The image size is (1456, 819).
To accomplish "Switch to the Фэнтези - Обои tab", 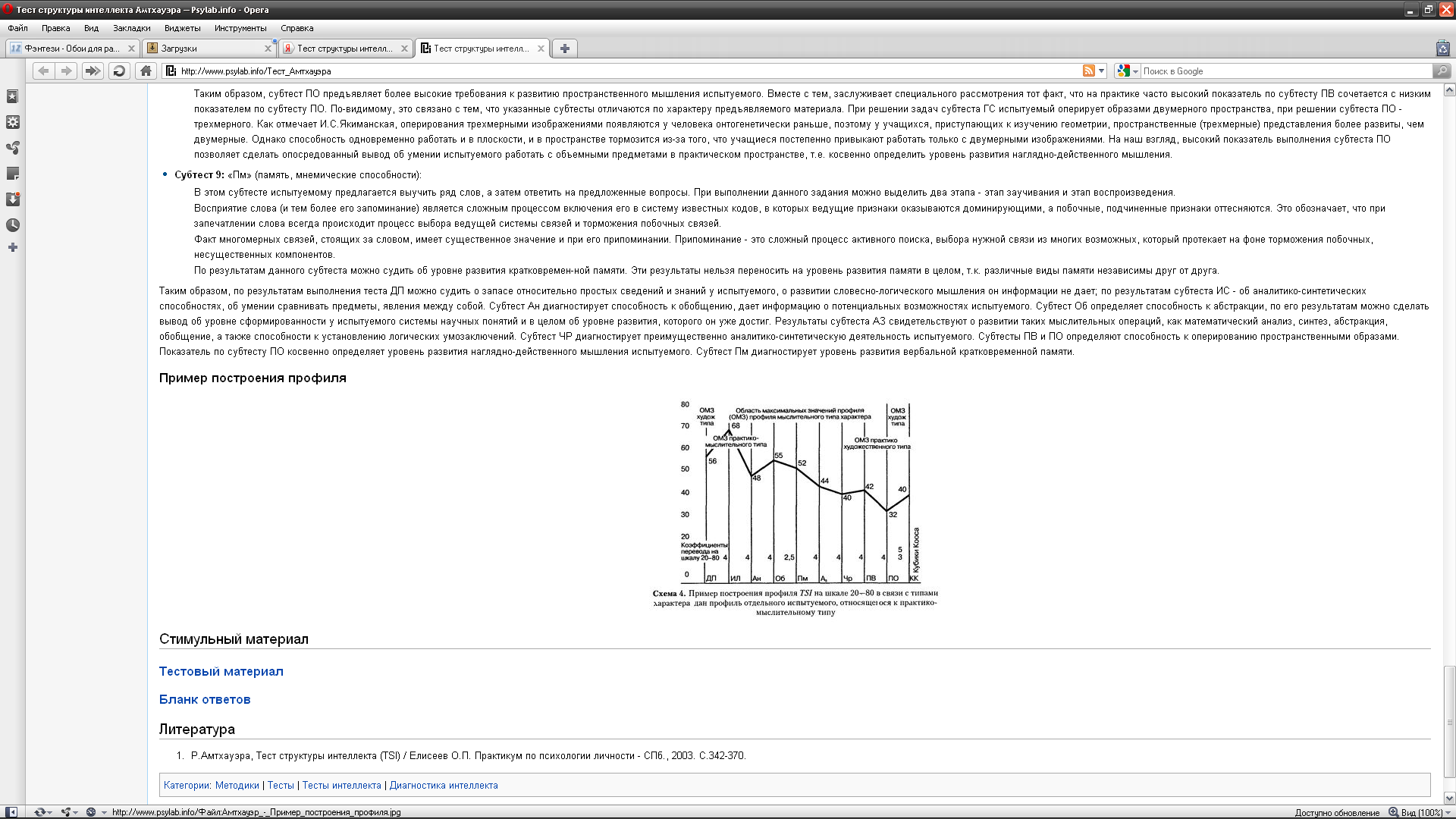I will coord(72,49).
